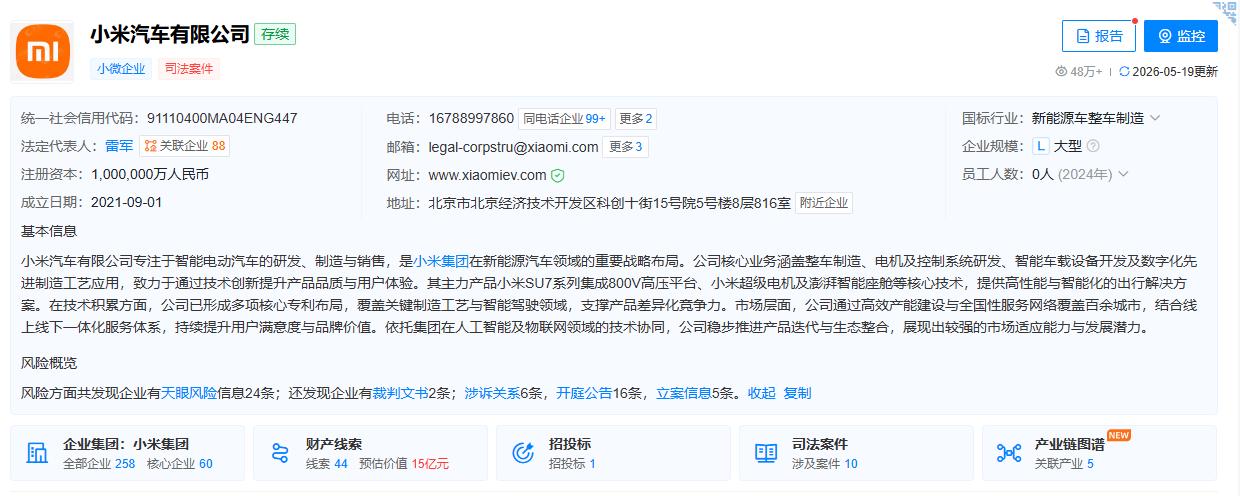Open 涉诉关系 link
Image resolution: width=1240 pixels, height=496 pixels.
(492, 393)
